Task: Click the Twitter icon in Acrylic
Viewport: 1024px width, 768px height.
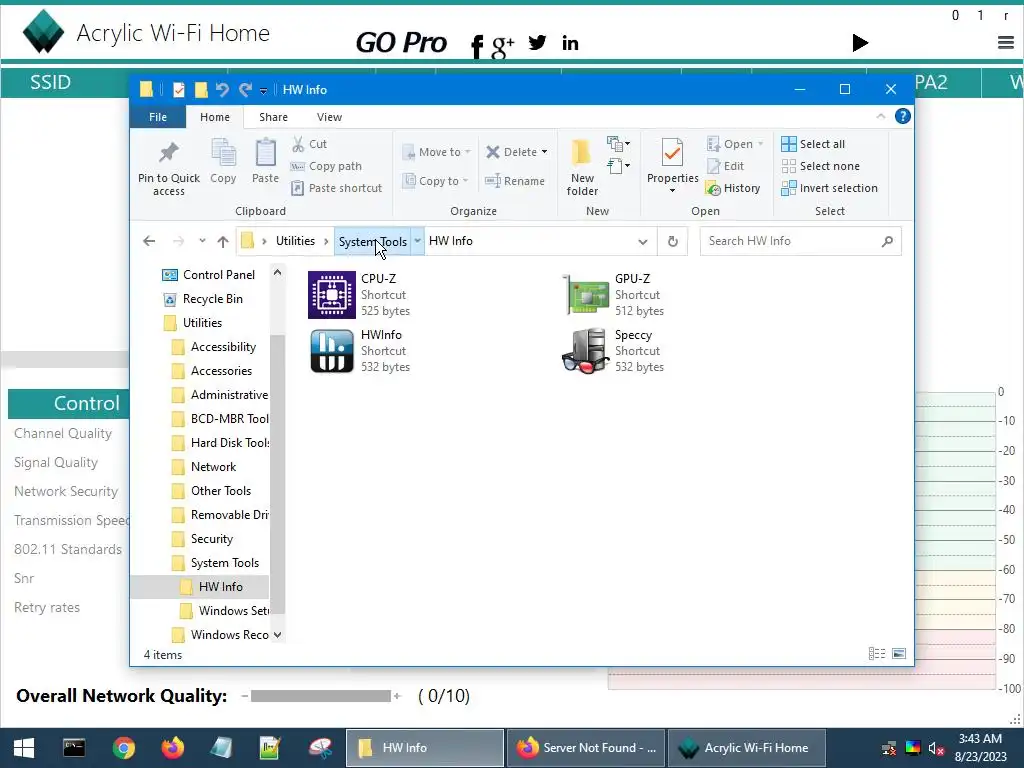Action: tap(537, 42)
